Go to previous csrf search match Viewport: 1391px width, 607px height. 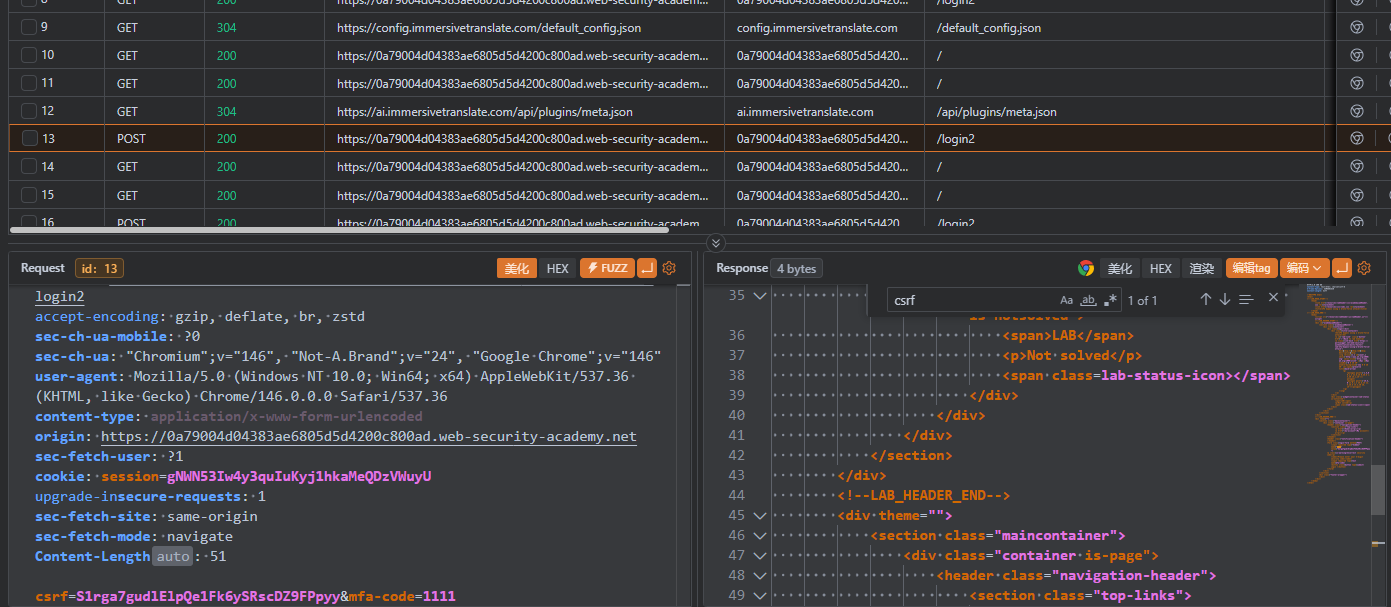coord(1205,299)
